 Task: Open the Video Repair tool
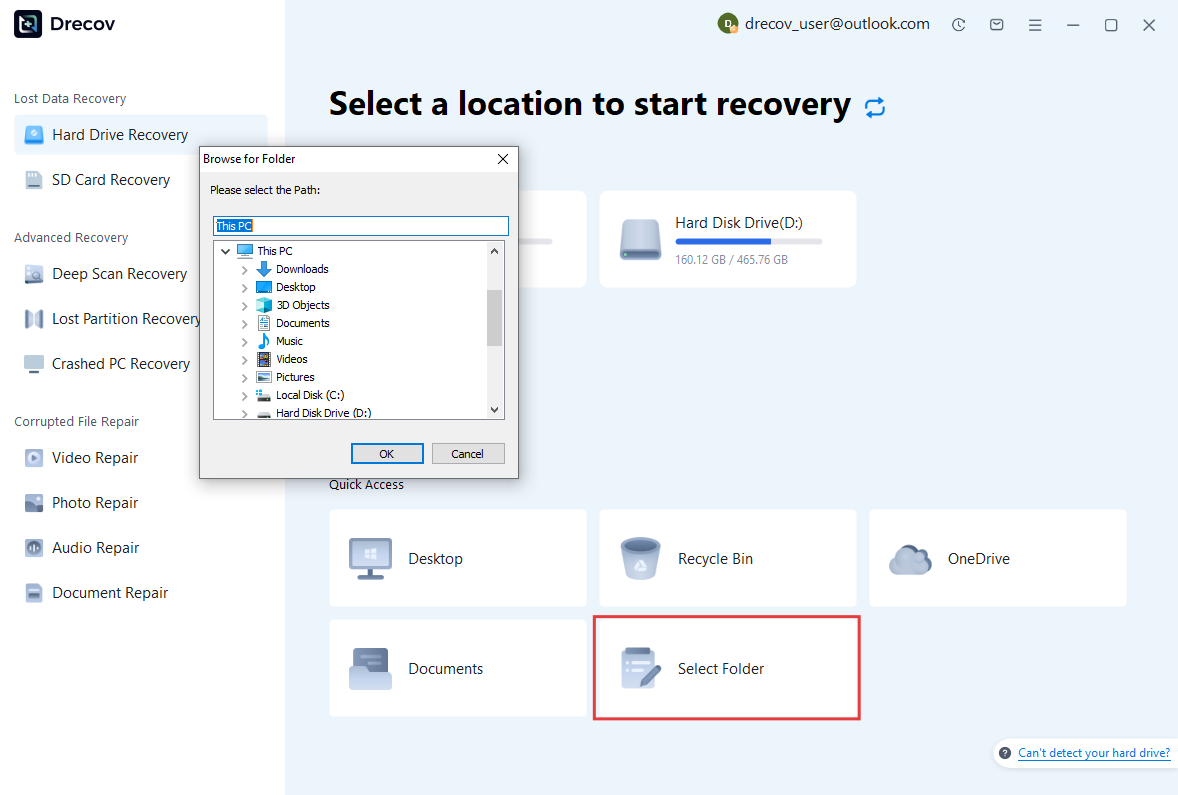pos(95,457)
